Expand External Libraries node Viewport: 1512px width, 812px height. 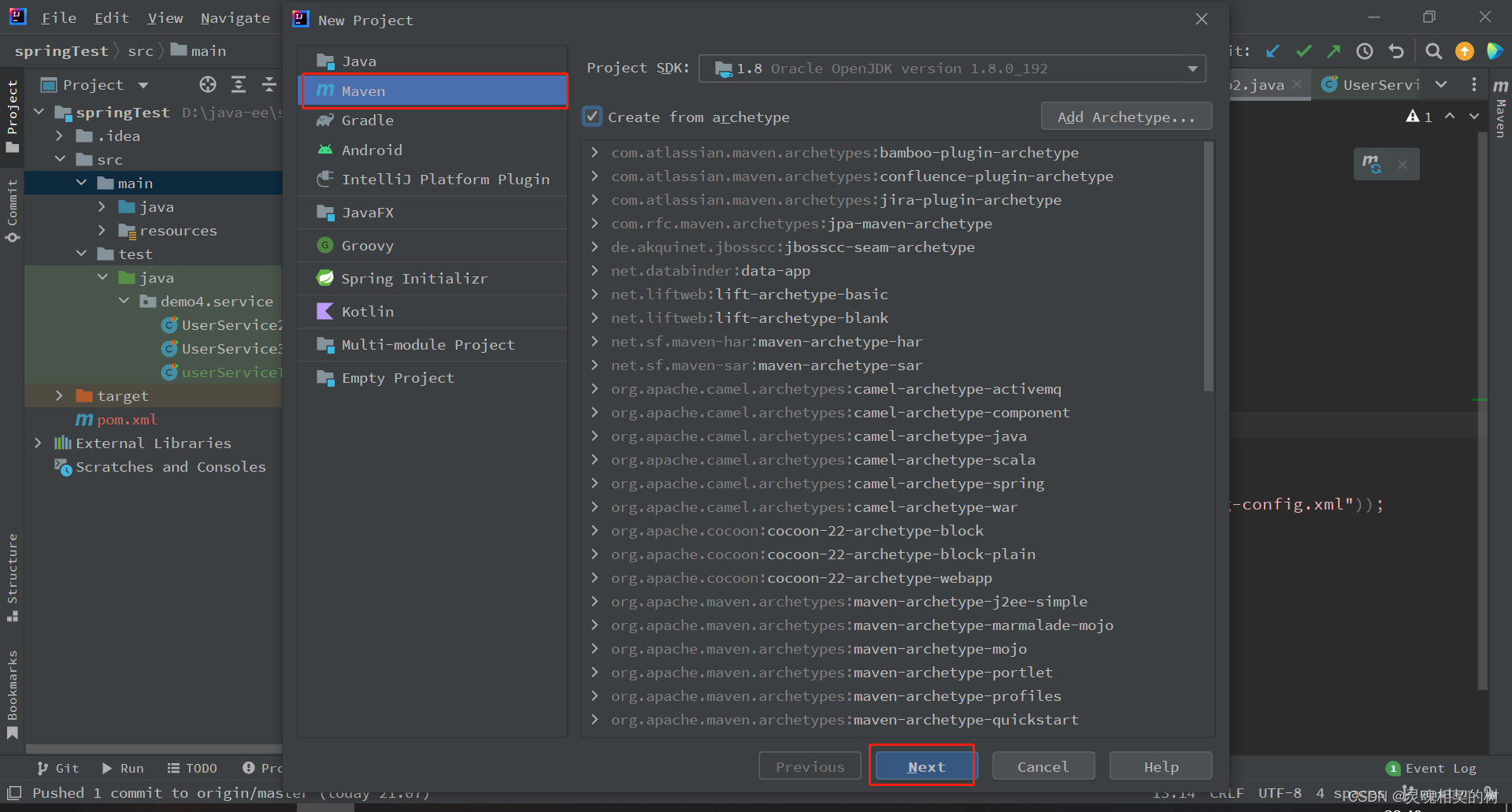pos(38,443)
